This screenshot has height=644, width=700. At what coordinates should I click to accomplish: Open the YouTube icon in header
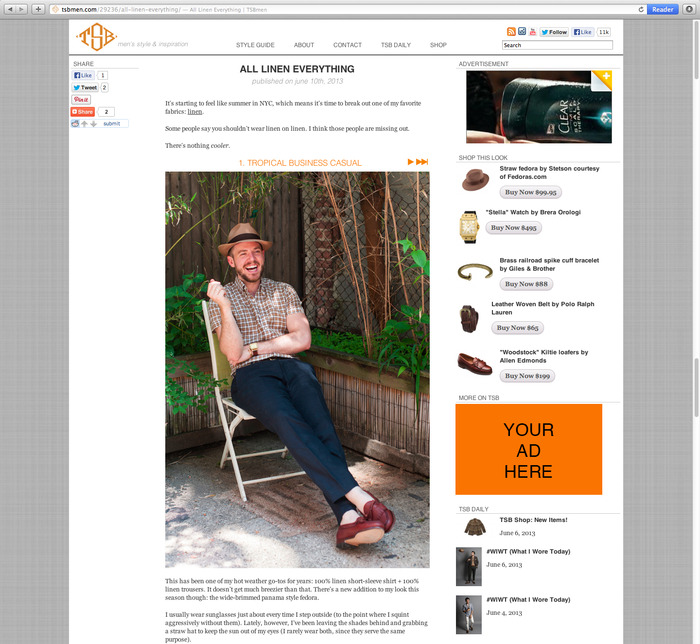pos(533,32)
